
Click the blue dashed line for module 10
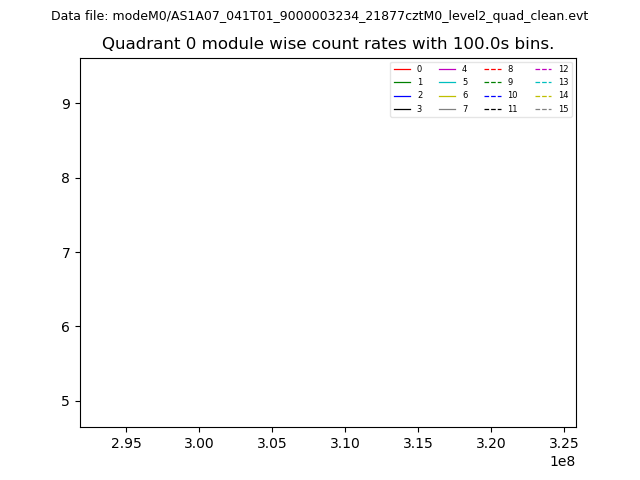coord(492,95)
